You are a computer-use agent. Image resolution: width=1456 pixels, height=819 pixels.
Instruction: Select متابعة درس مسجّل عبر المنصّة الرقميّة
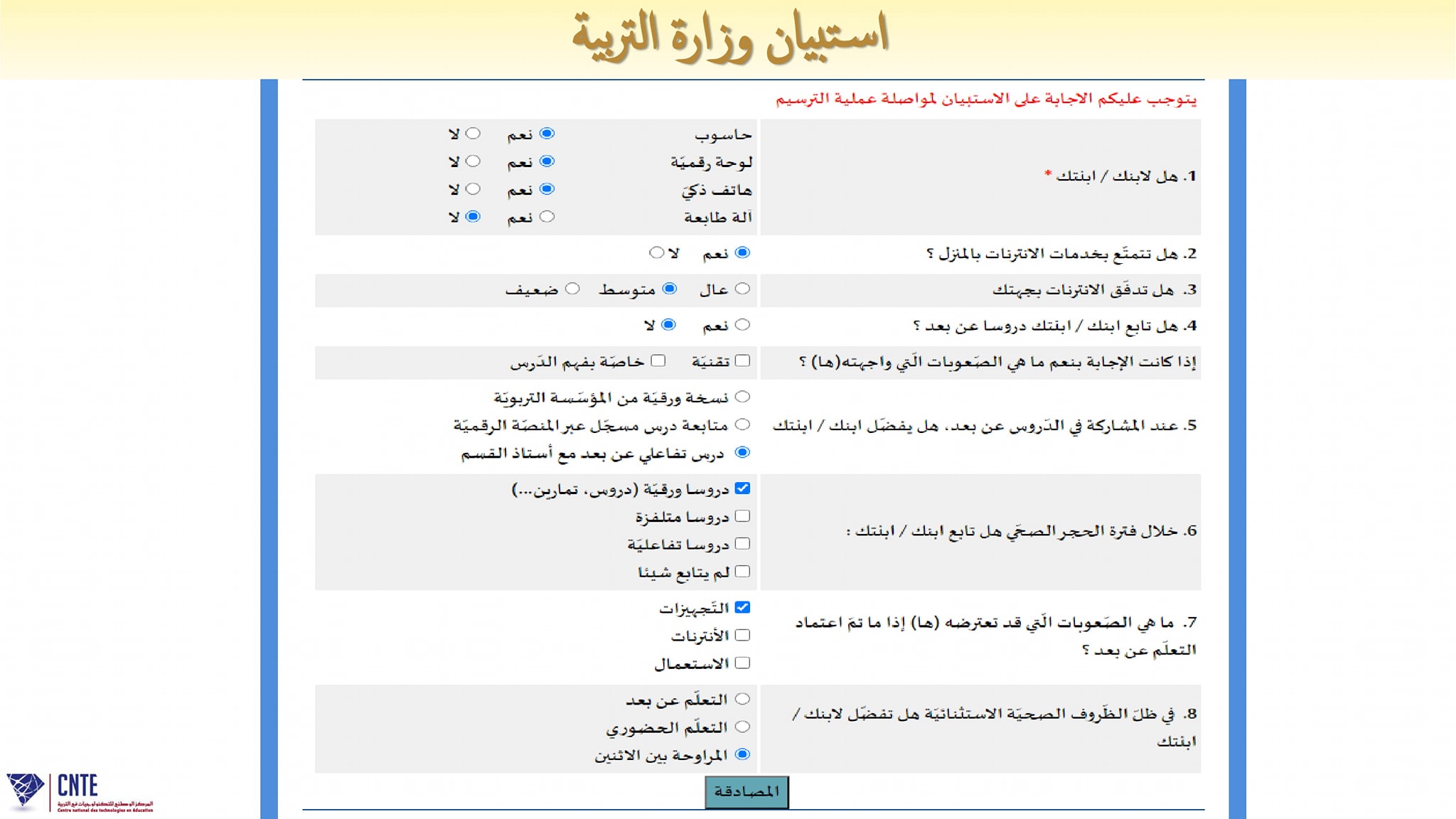pos(743,424)
